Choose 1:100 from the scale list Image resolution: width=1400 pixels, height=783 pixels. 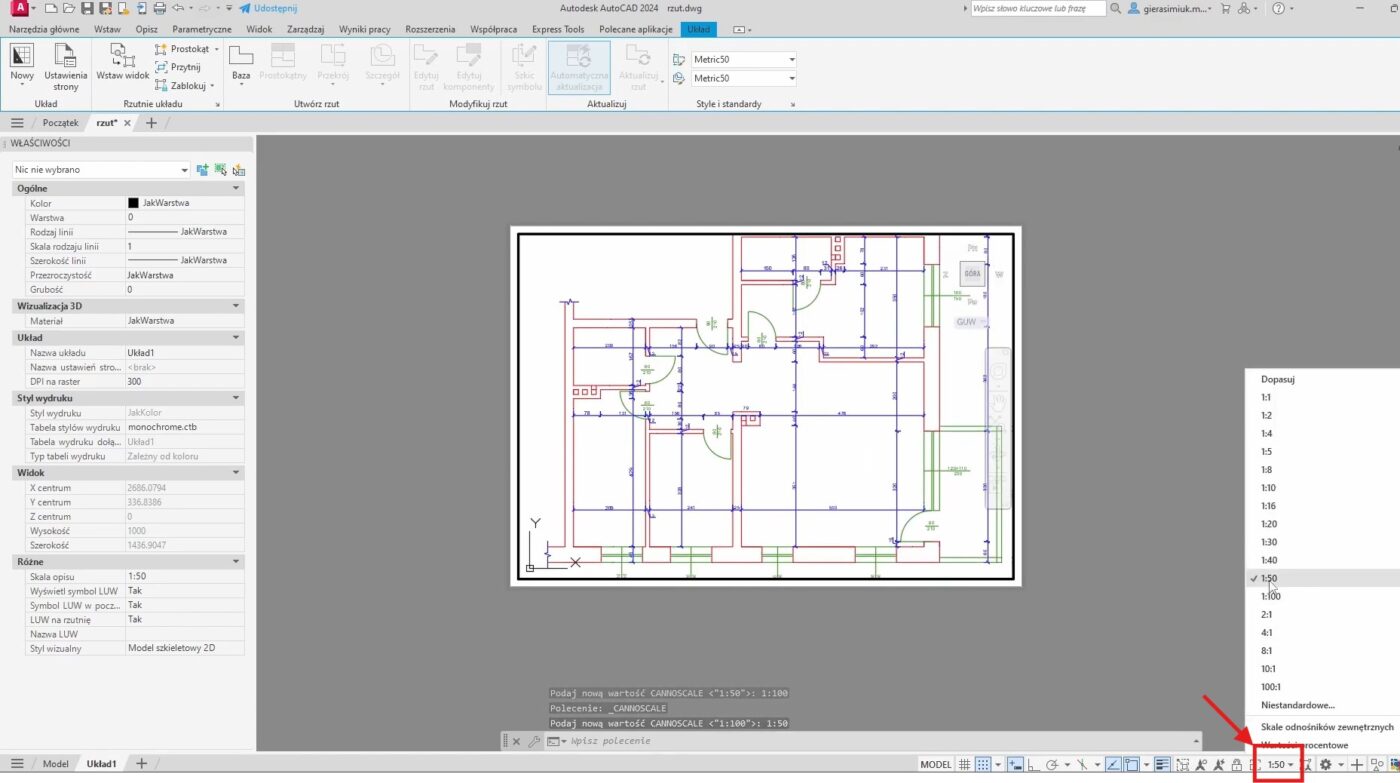click(1271, 596)
